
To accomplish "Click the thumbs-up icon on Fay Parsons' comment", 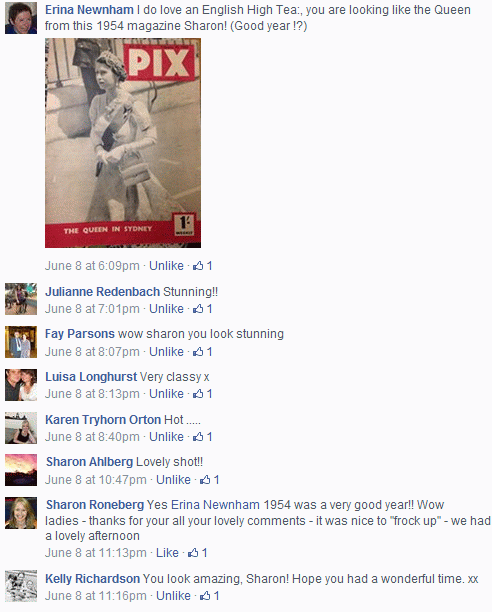I will tap(198, 352).
